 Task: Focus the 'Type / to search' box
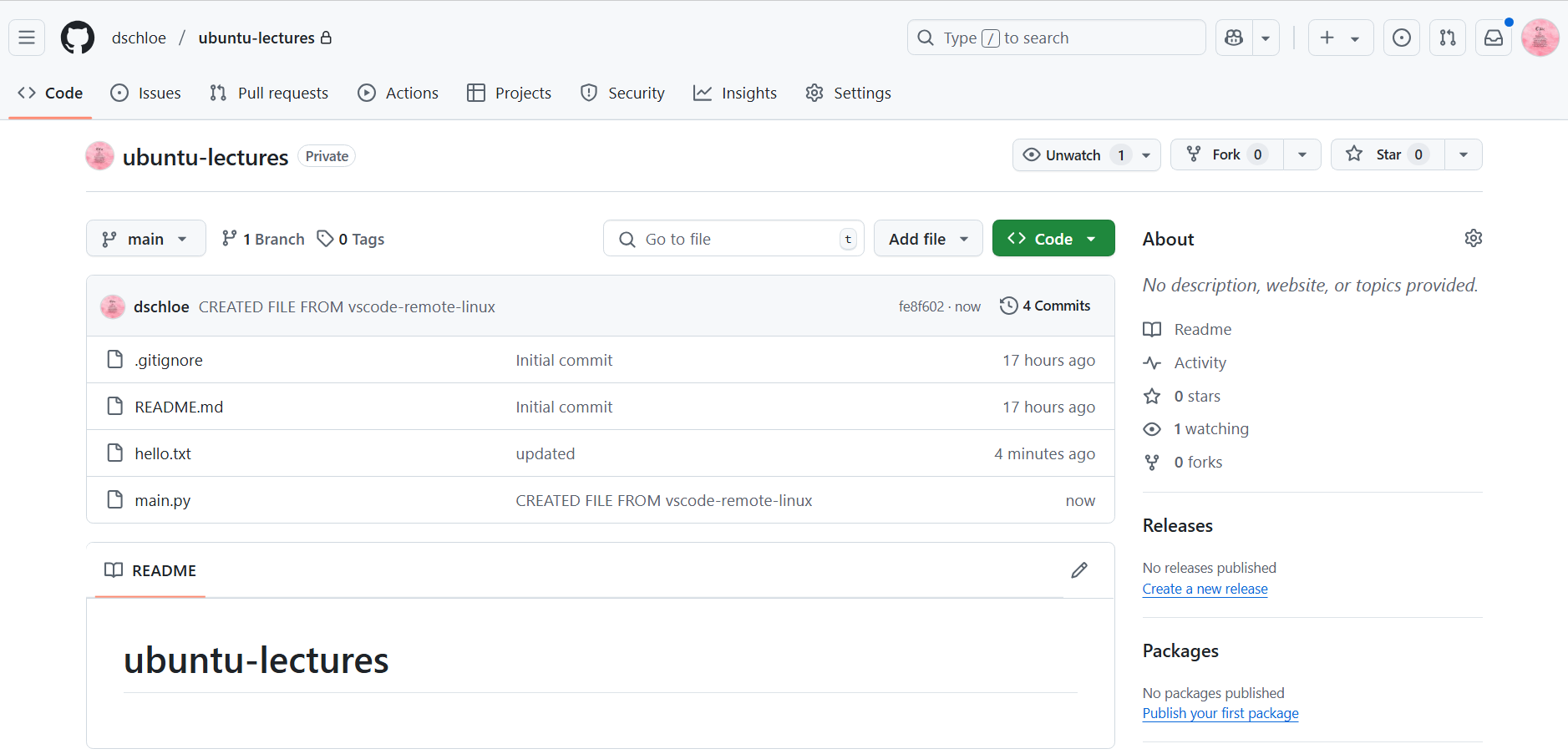tap(1056, 38)
